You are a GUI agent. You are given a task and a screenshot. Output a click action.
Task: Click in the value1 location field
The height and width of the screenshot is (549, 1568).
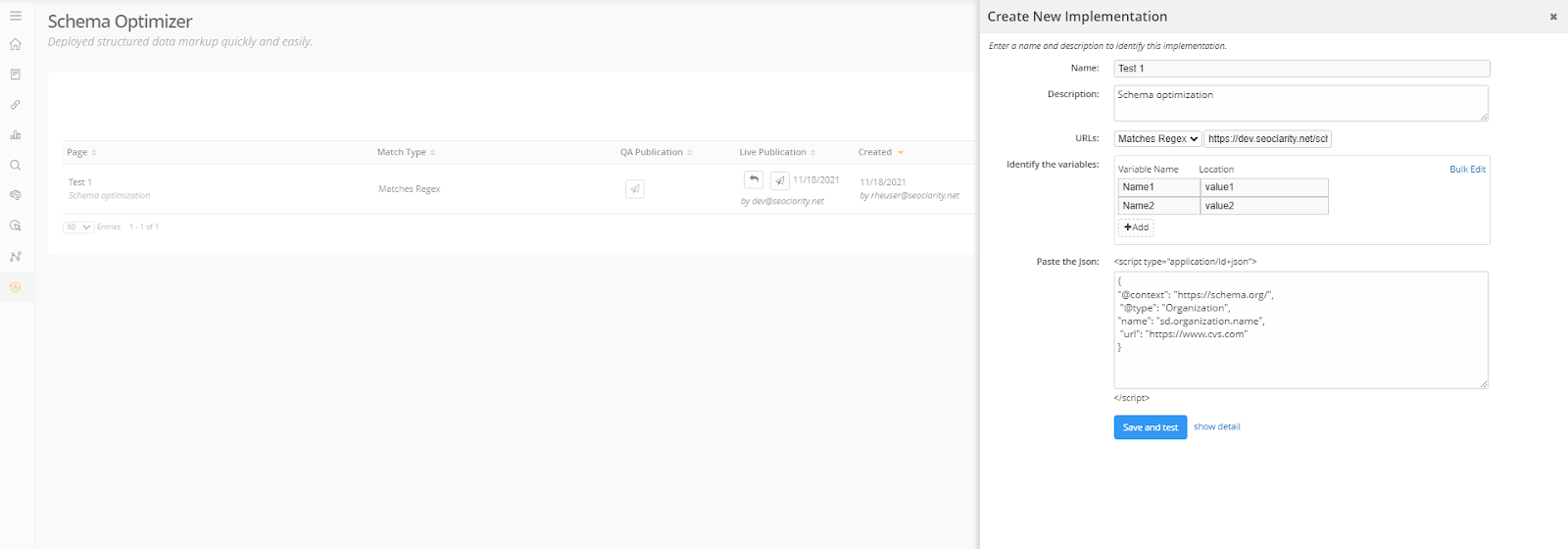[1264, 187]
